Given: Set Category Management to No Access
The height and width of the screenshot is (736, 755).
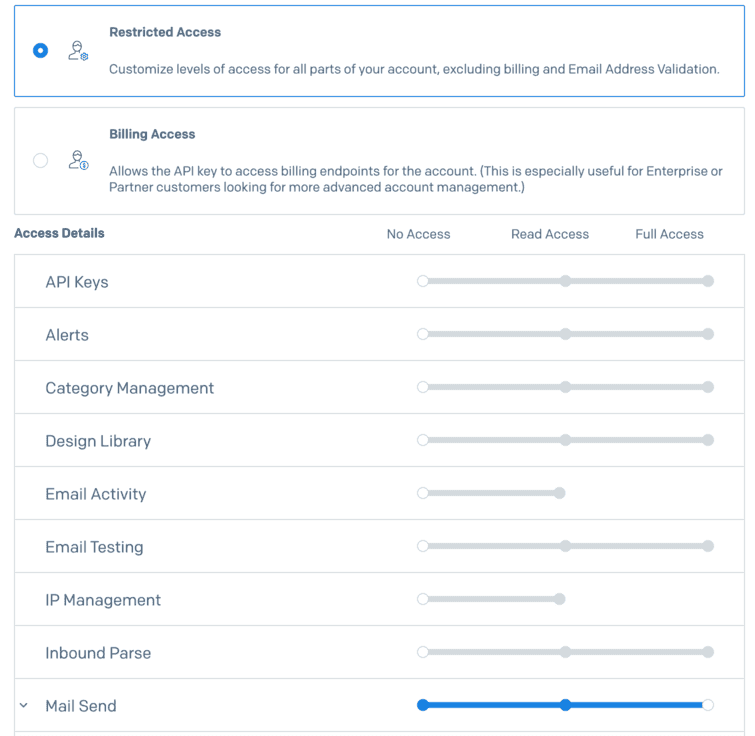Looking at the screenshot, I should pos(423,387).
